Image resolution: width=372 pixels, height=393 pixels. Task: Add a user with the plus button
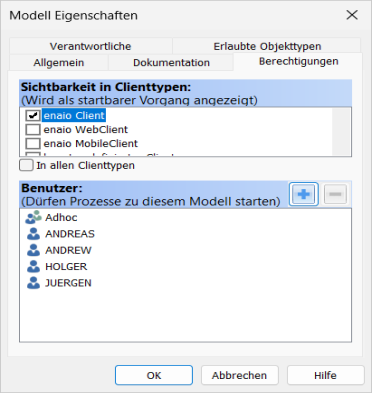click(x=304, y=194)
